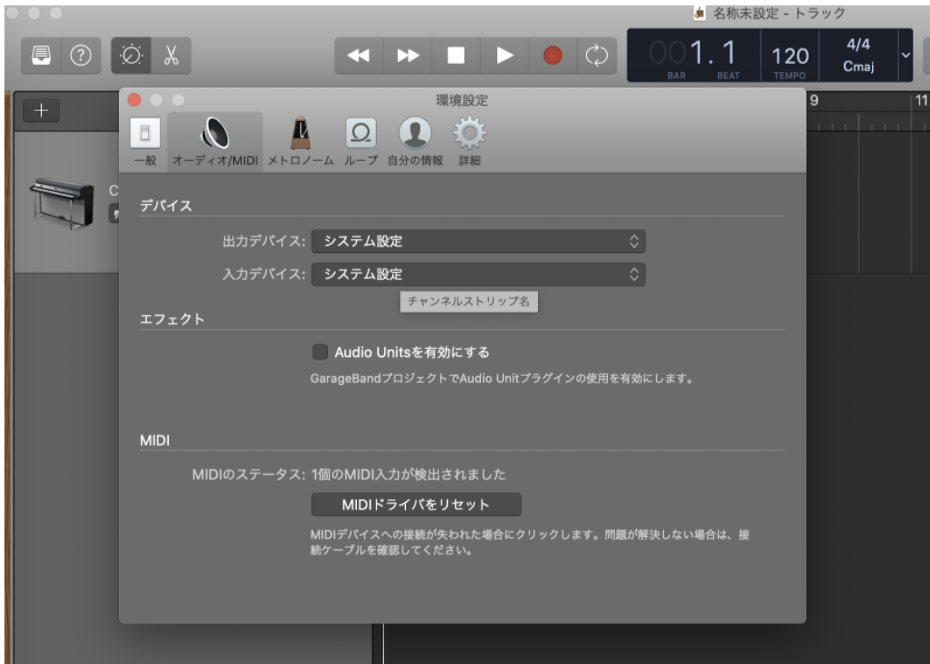Switch to the 一般 preferences tab

145,142
